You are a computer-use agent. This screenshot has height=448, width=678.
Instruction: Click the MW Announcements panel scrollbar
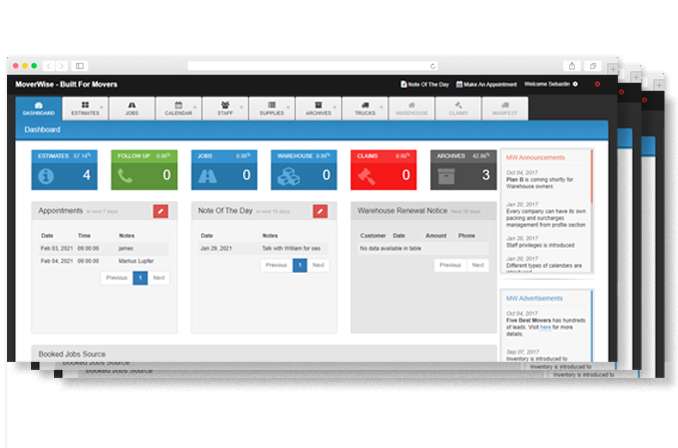click(x=592, y=176)
